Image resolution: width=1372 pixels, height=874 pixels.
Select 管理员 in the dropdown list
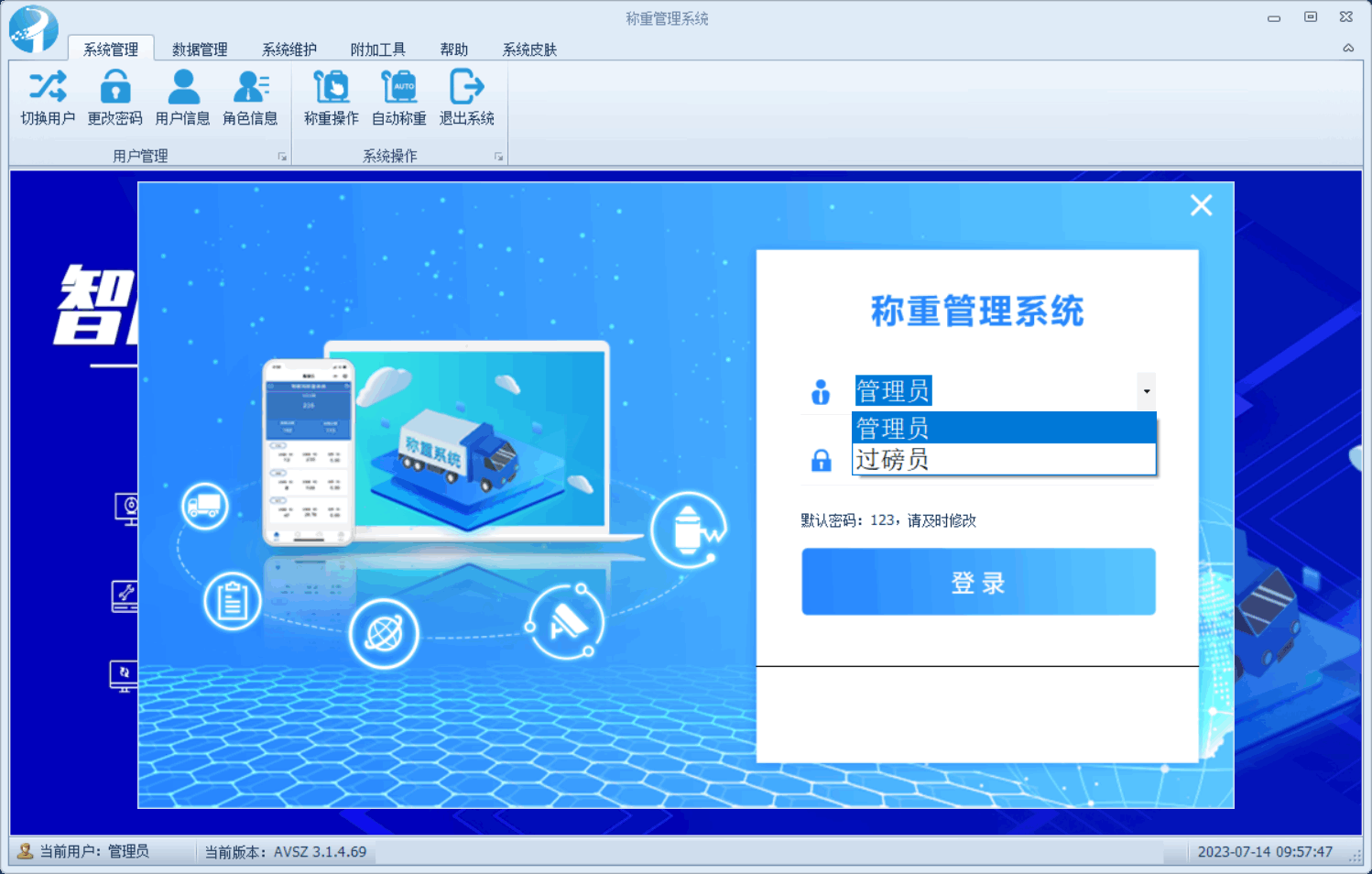(x=1004, y=428)
